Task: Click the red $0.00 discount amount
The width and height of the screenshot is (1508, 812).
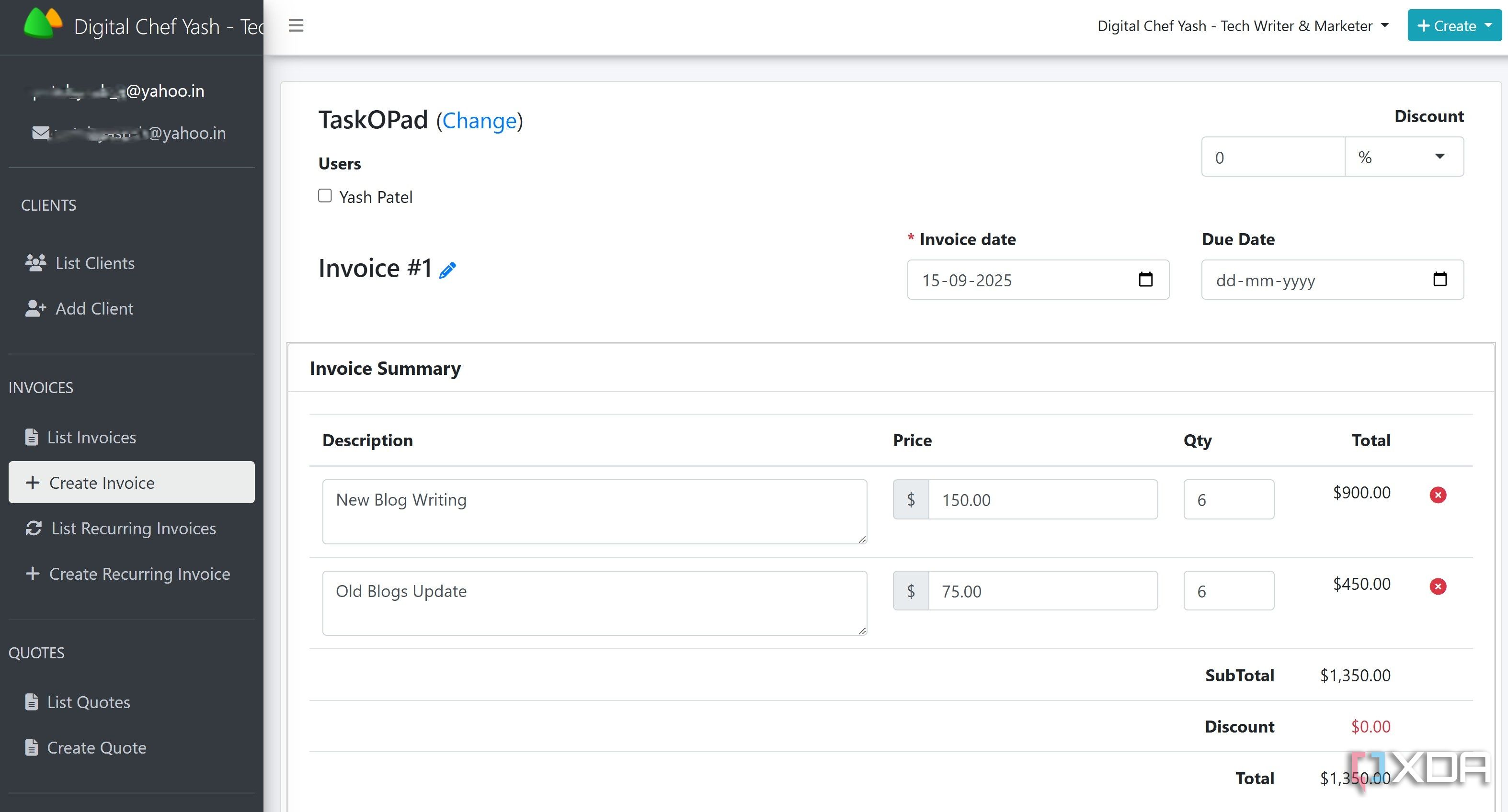Action: (1371, 727)
